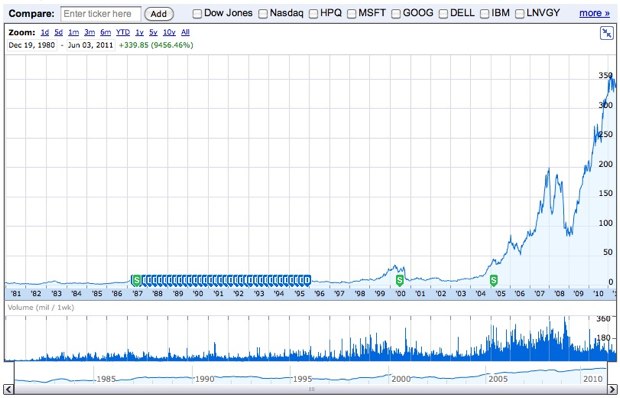The height and width of the screenshot is (398, 620).
Task: Toggle the IBM comparison checkbox
Action: coord(484,14)
